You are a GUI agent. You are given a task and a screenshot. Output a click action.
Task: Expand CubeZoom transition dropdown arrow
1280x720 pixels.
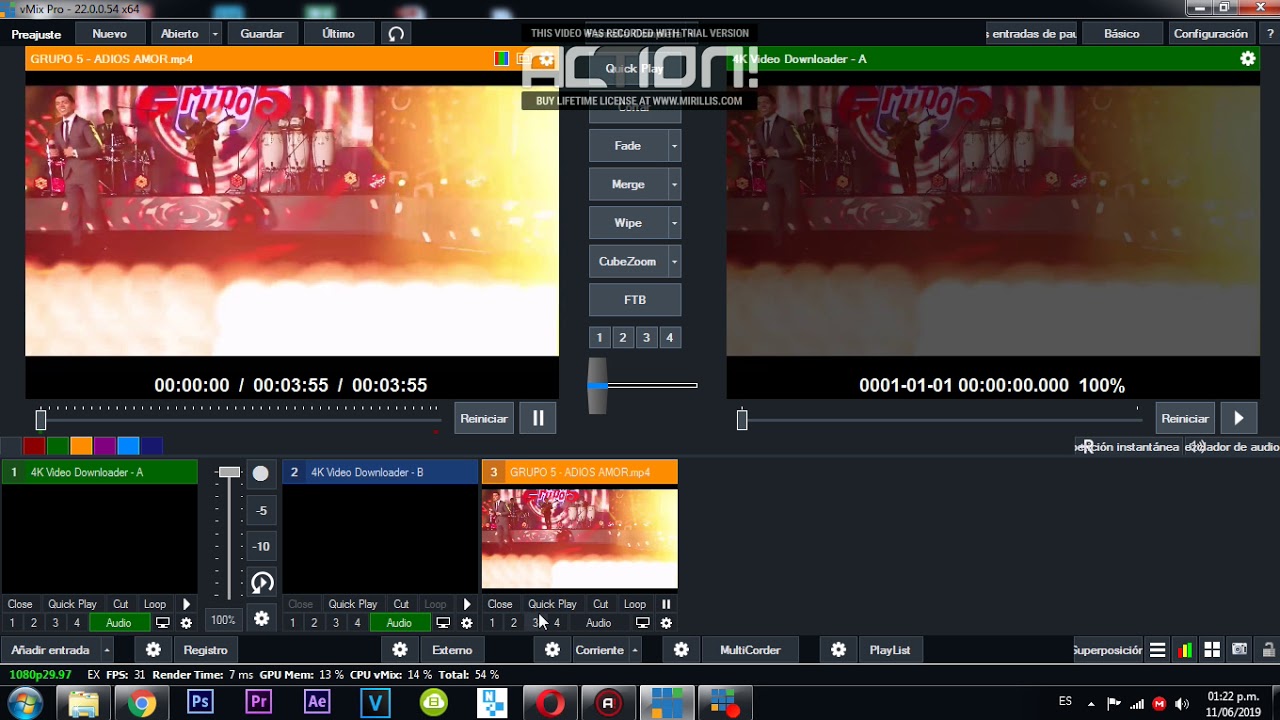[x=674, y=262]
